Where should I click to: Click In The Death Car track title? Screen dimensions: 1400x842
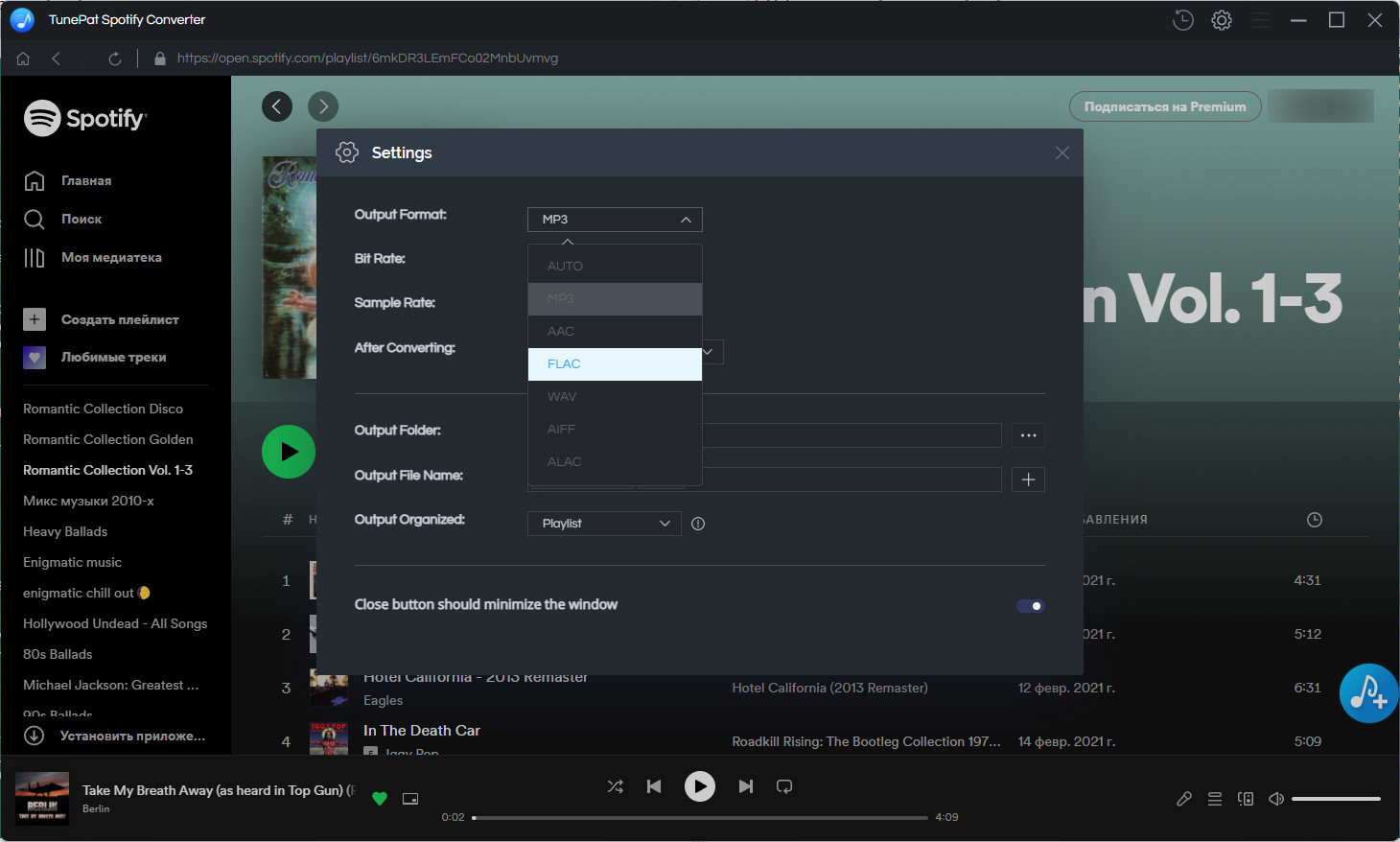click(422, 731)
